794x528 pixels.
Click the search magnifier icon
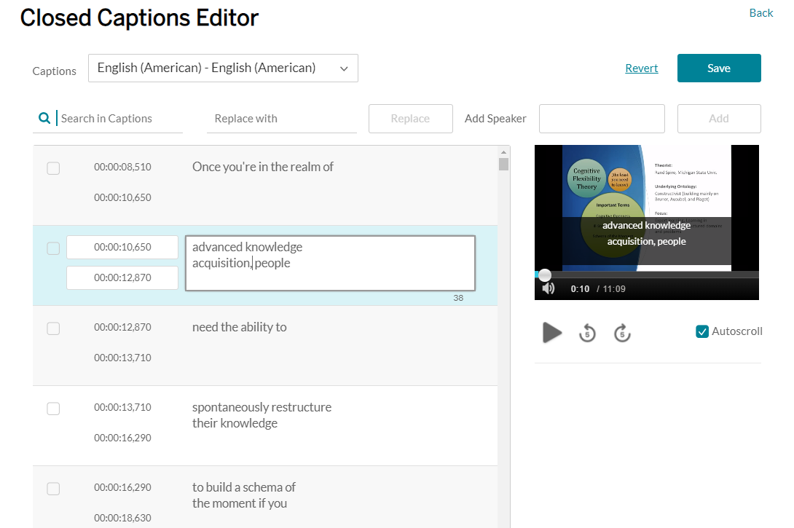pyautogui.click(x=45, y=118)
